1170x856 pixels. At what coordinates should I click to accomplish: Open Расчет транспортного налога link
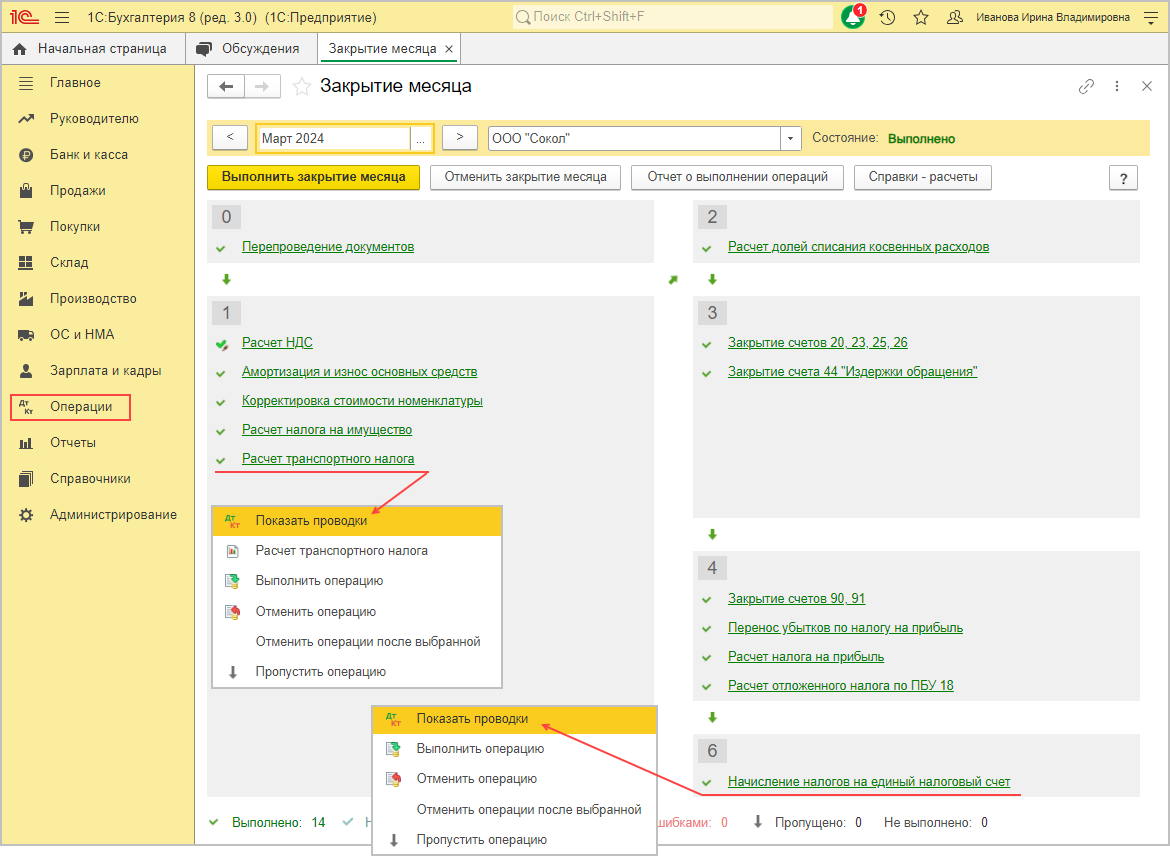point(328,459)
